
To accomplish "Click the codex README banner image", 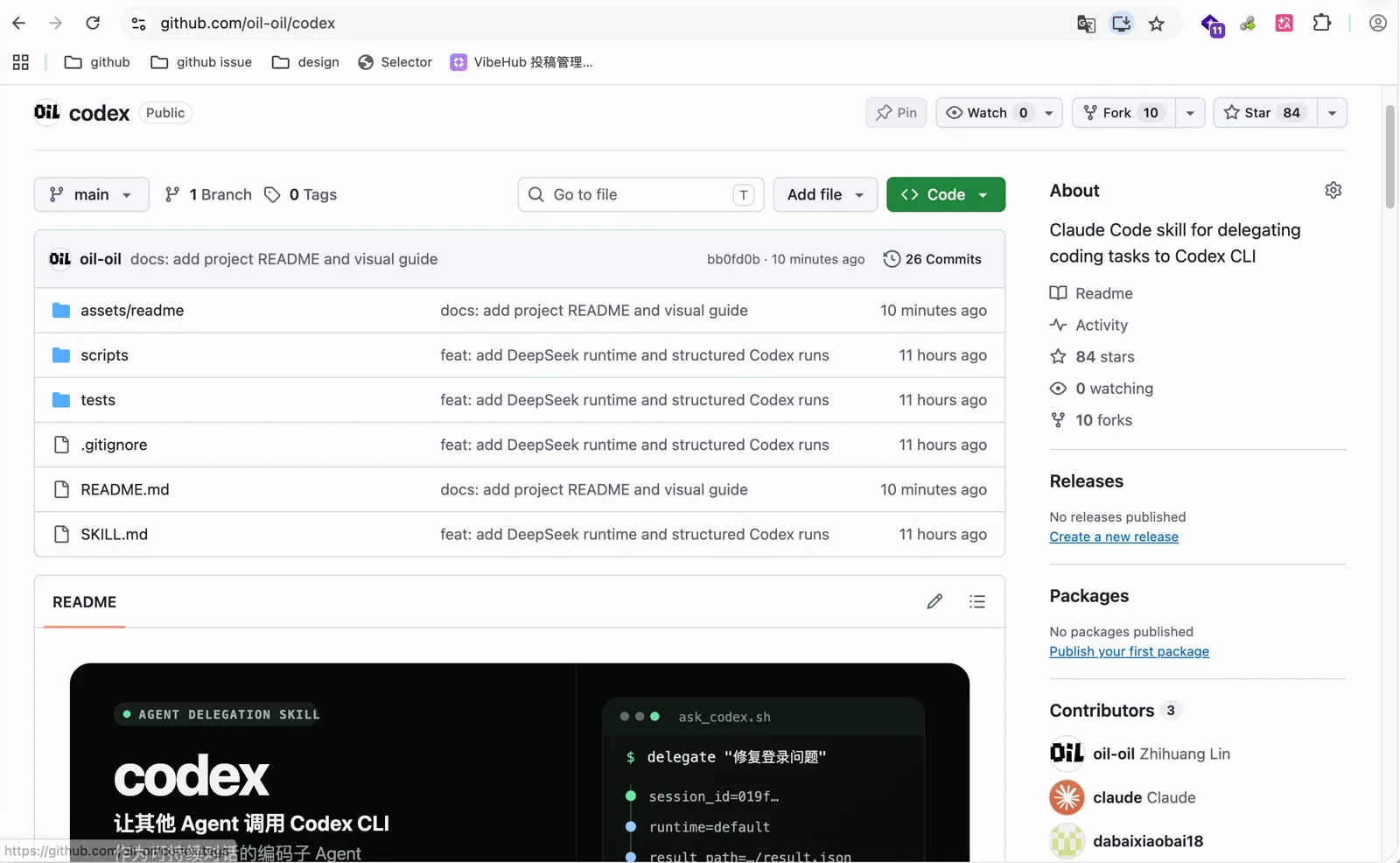I will tap(520, 762).
